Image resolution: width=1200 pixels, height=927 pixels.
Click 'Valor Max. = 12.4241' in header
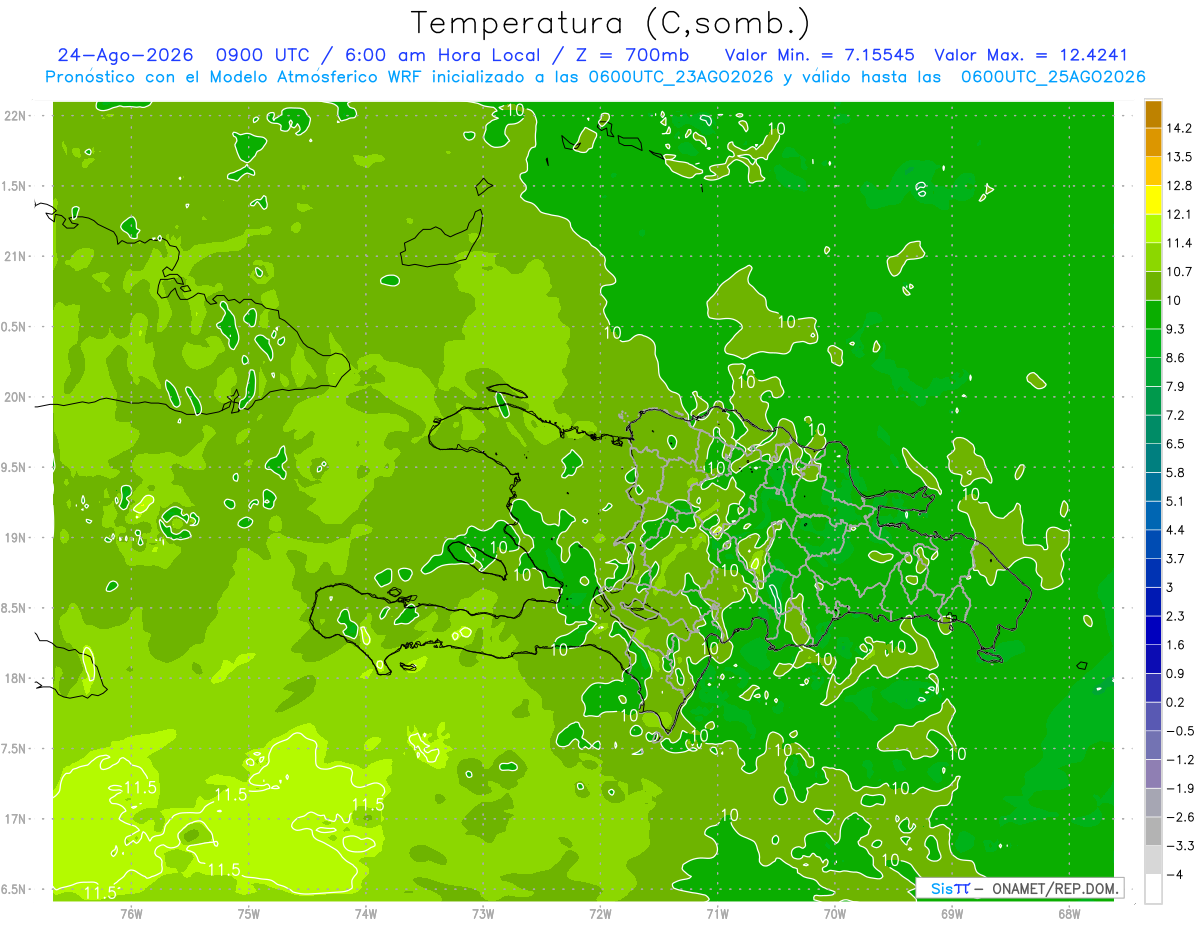click(1031, 55)
